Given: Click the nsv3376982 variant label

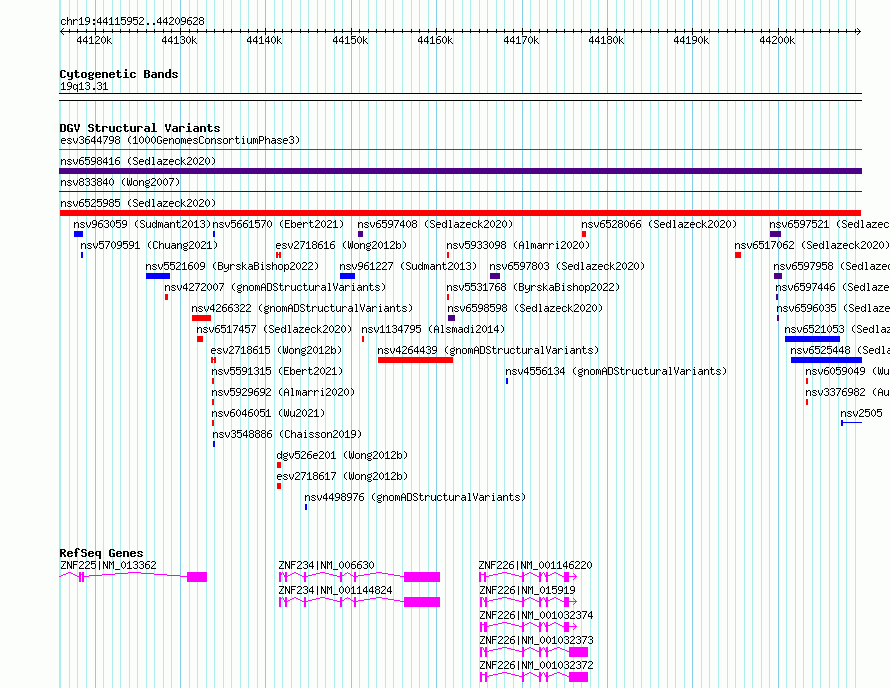Looking at the screenshot, I should click(847, 392).
